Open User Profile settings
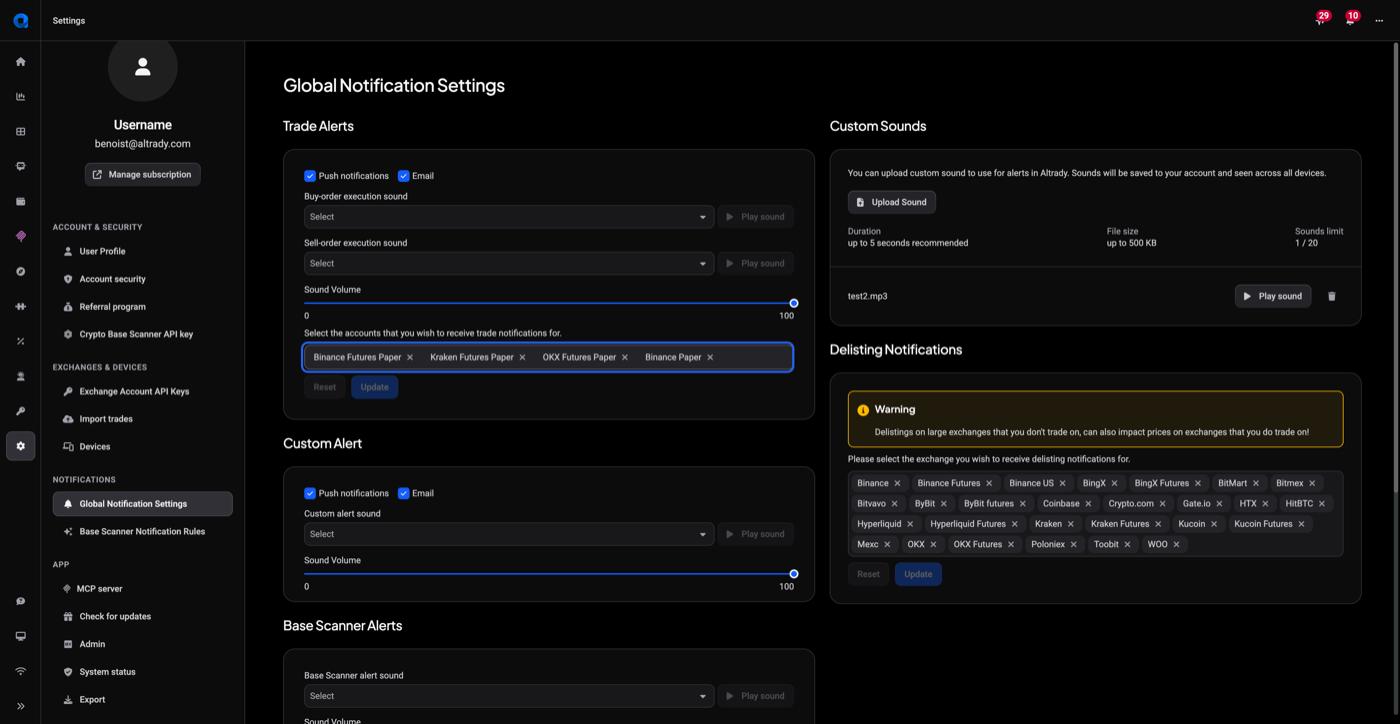 pos(142,251)
